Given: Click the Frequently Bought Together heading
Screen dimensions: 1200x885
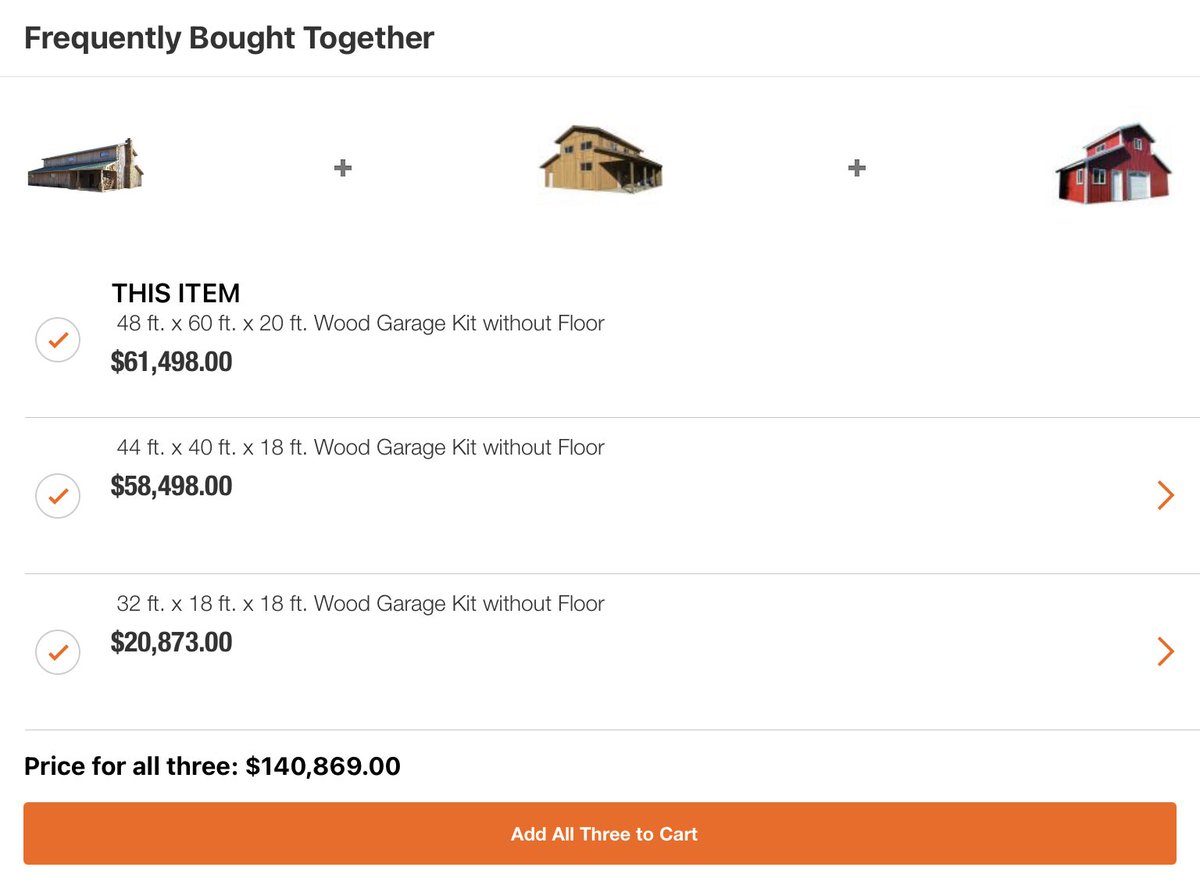Looking at the screenshot, I should coord(229,39).
